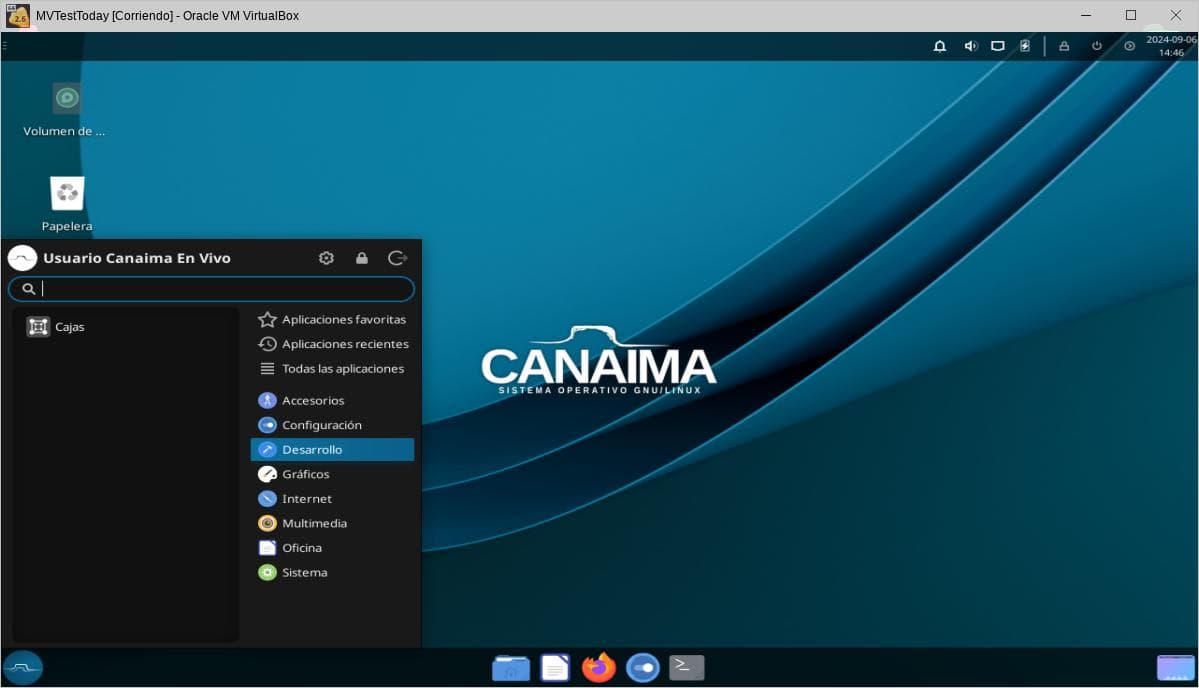Click the top panel left handle dots
Image resolution: width=1199 pixels, height=688 pixels.
(4, 46)
